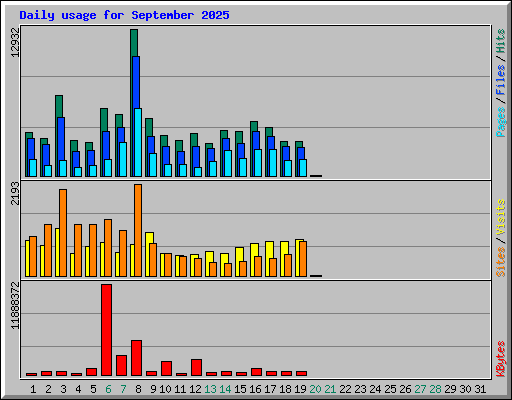Click the large red KBytes bar for day 6
Viewport: 512px width, 400px height.
pyautogui.click(x=106, y=330)
